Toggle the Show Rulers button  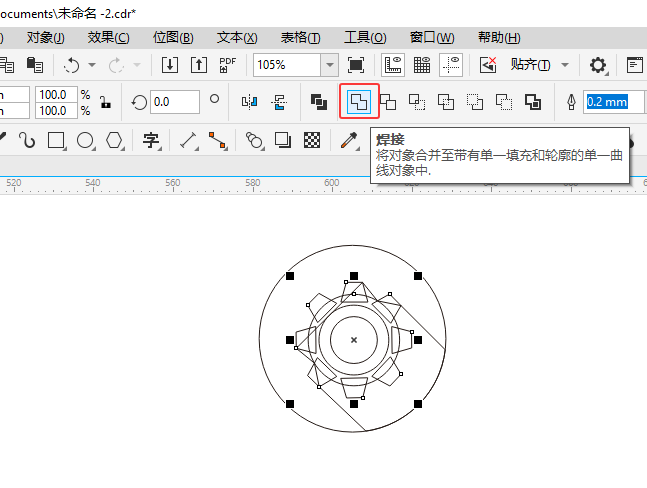pyautogui.click(x=393, y=65)
